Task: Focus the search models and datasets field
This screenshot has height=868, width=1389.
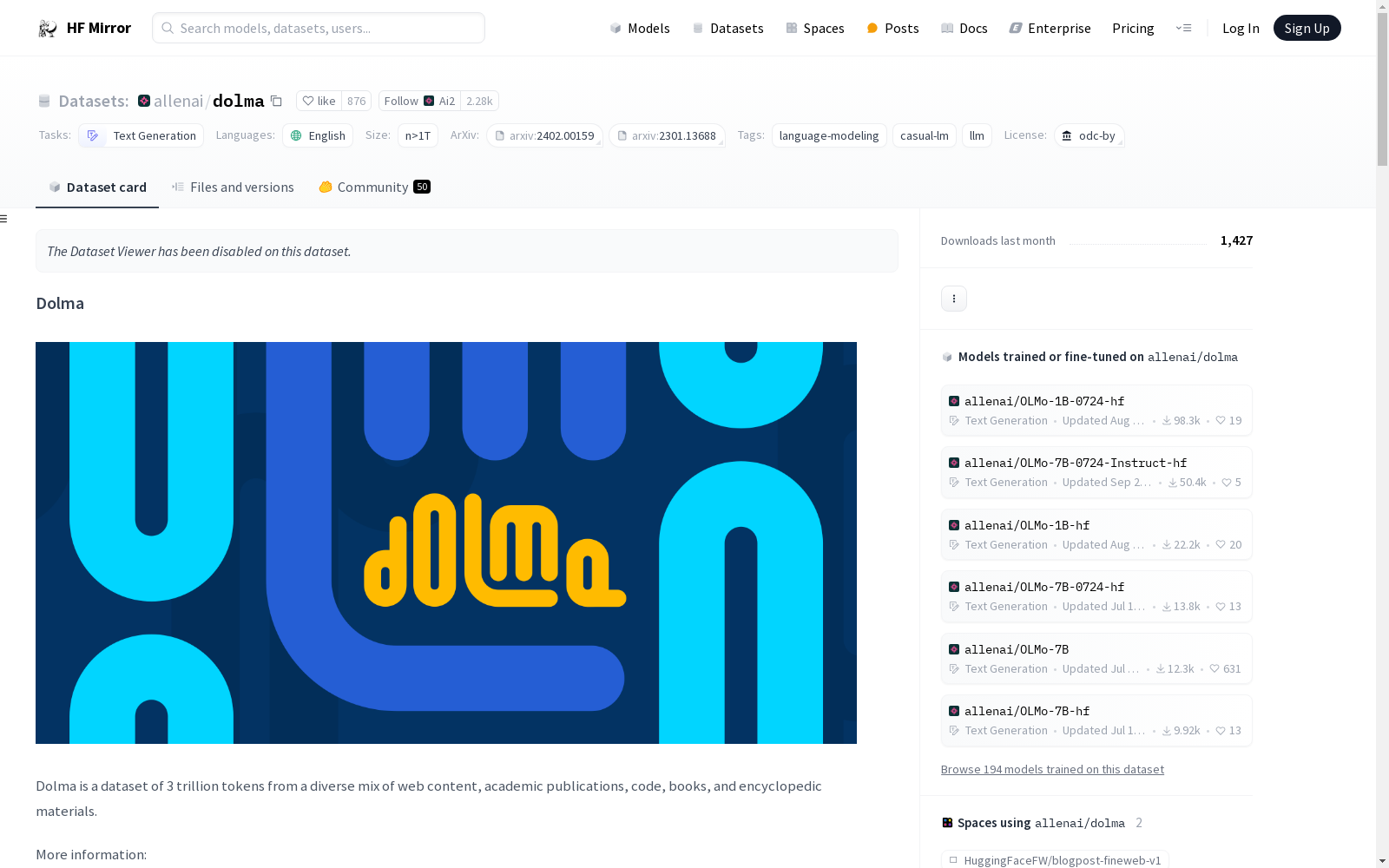Action: 319,28
